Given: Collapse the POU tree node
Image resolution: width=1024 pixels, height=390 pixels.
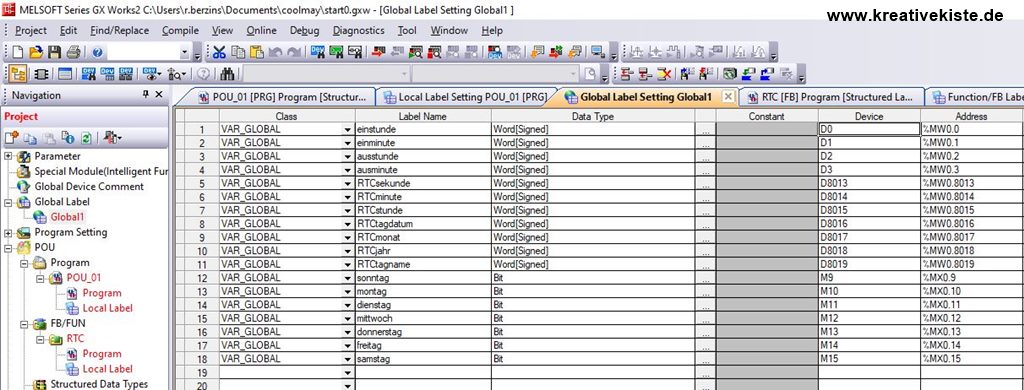Looking at the screenshot, I should (x=8, y=248).
